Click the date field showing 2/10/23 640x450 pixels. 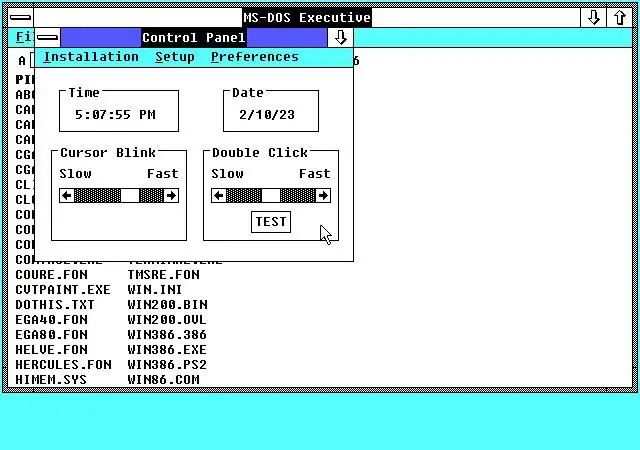(267, 115)
